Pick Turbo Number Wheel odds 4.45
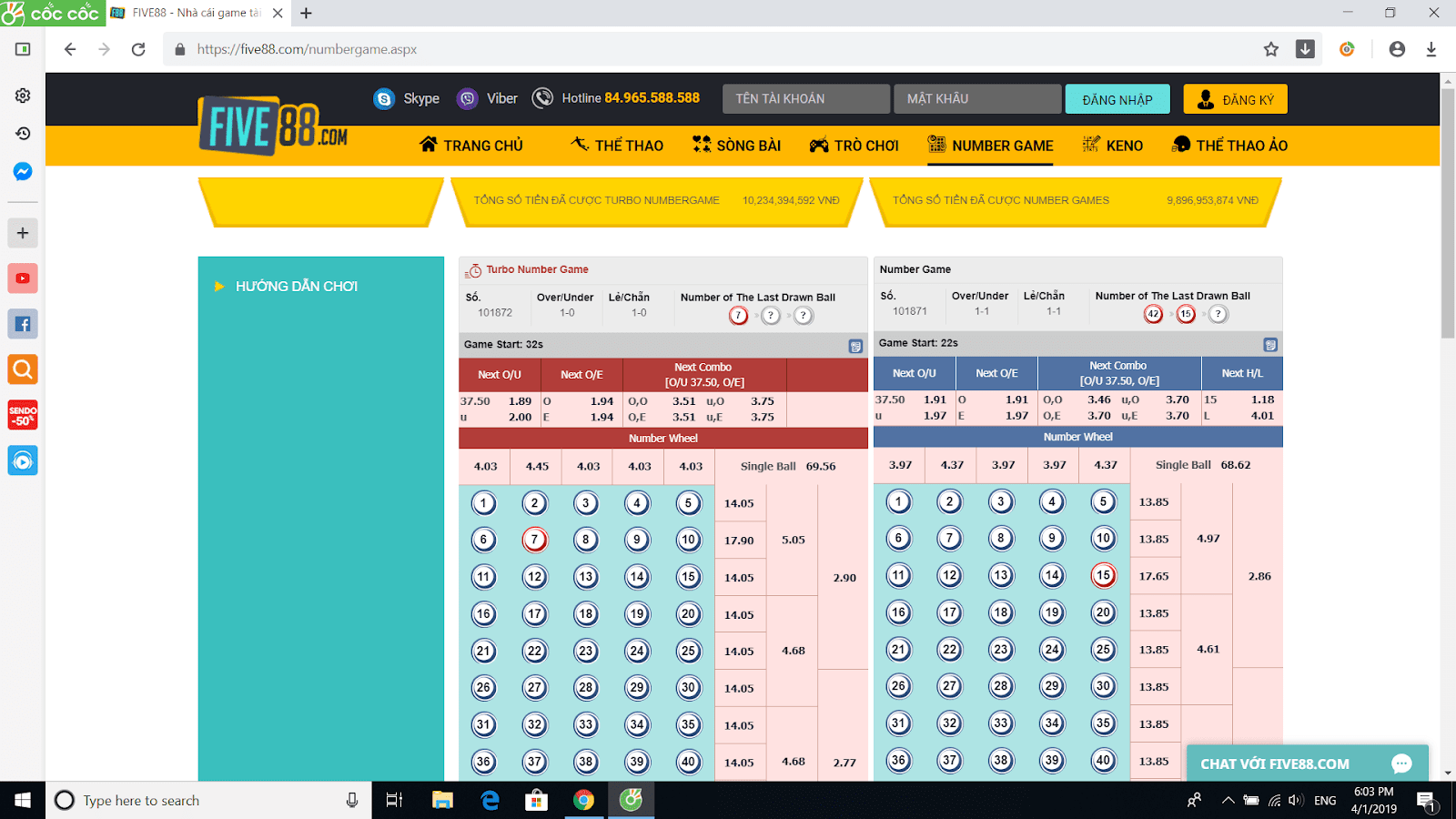Screen dimensions: 1456x819 point(537,466)
